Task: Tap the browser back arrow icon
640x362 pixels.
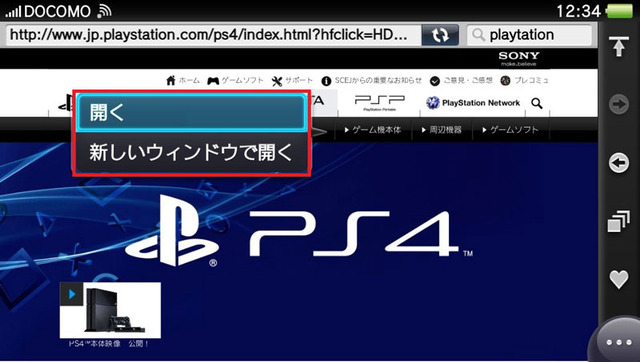Action: (619, 163)
